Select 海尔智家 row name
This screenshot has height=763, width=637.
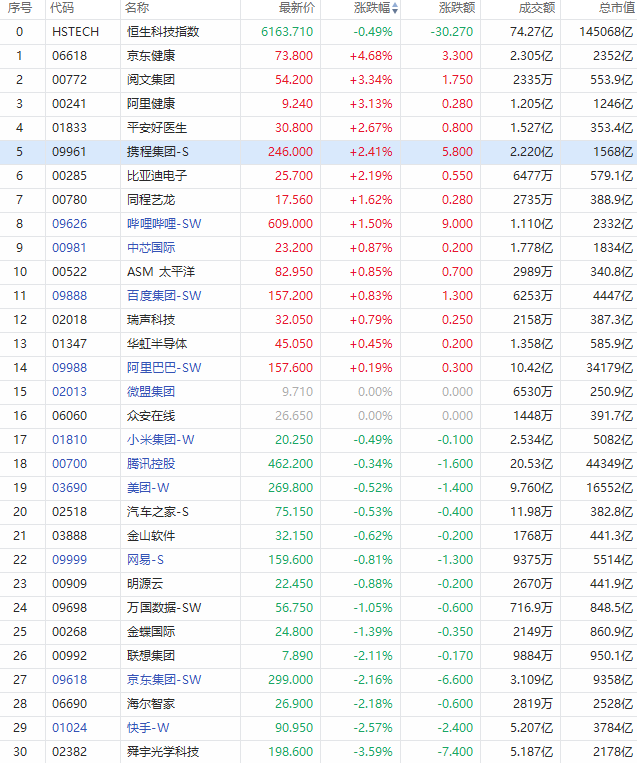coord(151,704)
